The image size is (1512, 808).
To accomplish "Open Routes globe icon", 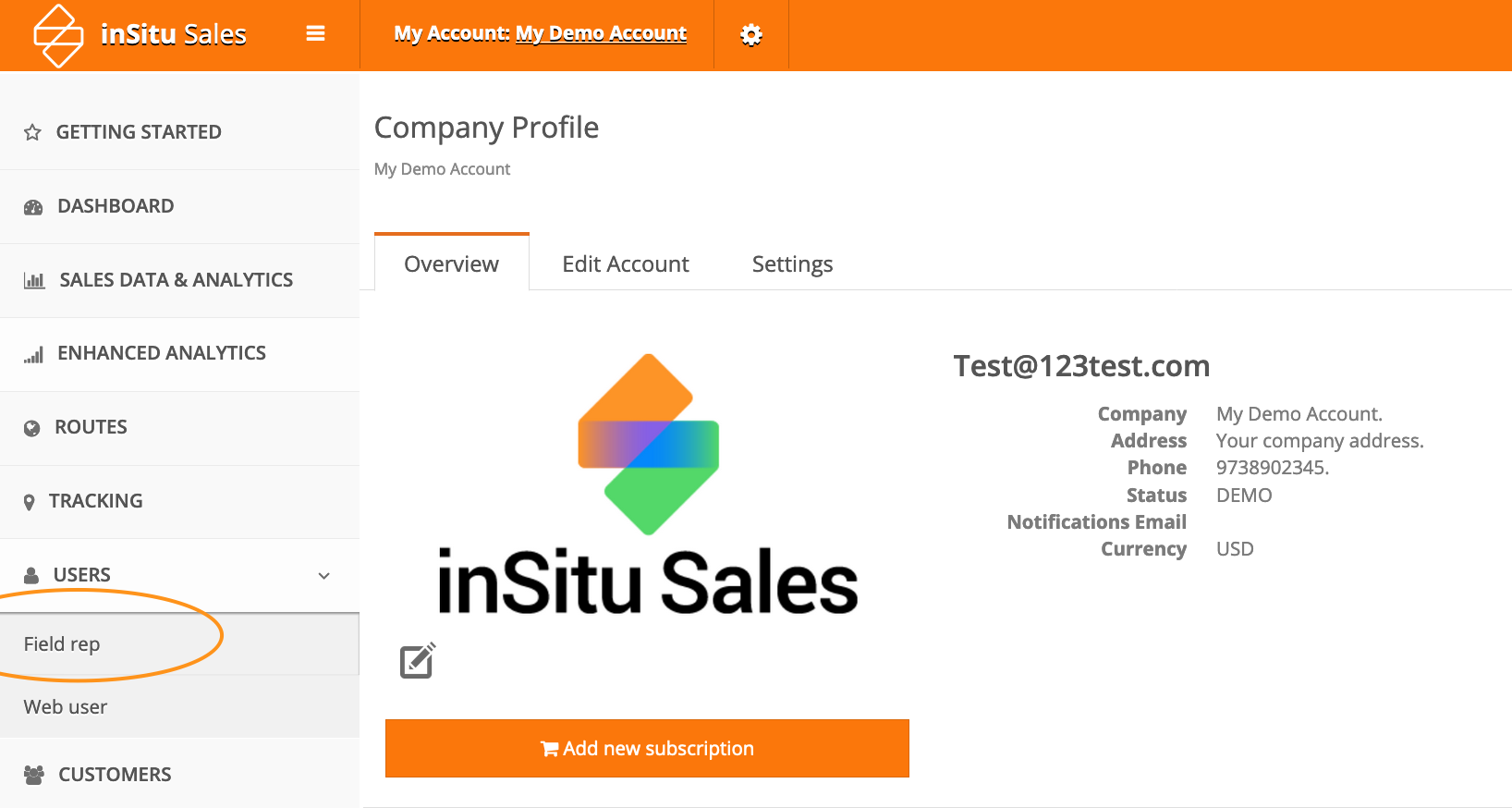I will coord(32,428).
